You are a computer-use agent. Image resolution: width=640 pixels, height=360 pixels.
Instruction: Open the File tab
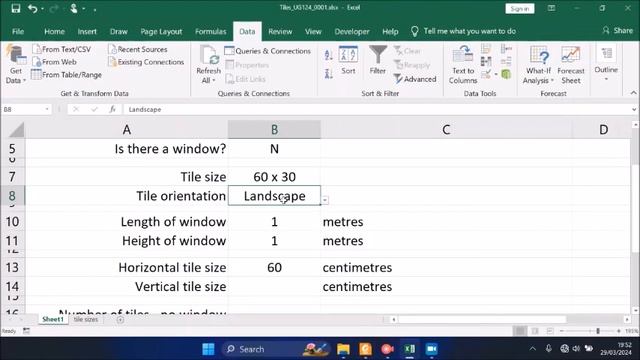coord(18,31)
